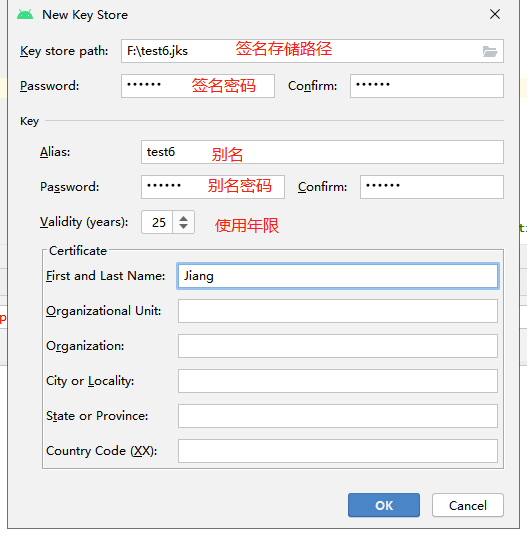This screenshot has height=536, width=527.
Task: Click the Android logo icon in title bar
Action: pos(25,15)
